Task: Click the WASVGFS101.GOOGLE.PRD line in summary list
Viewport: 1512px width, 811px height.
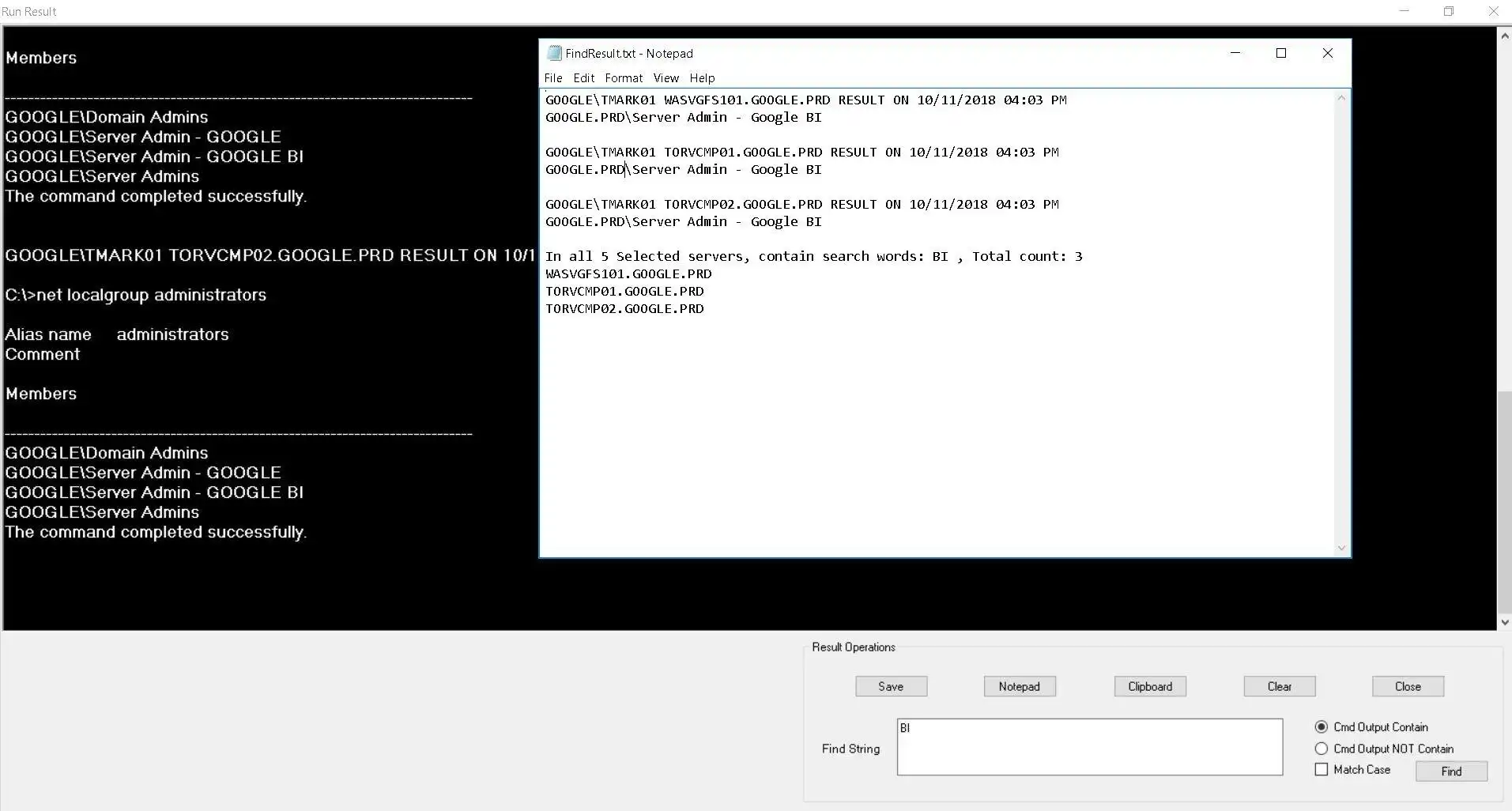Action: [628, 273]
